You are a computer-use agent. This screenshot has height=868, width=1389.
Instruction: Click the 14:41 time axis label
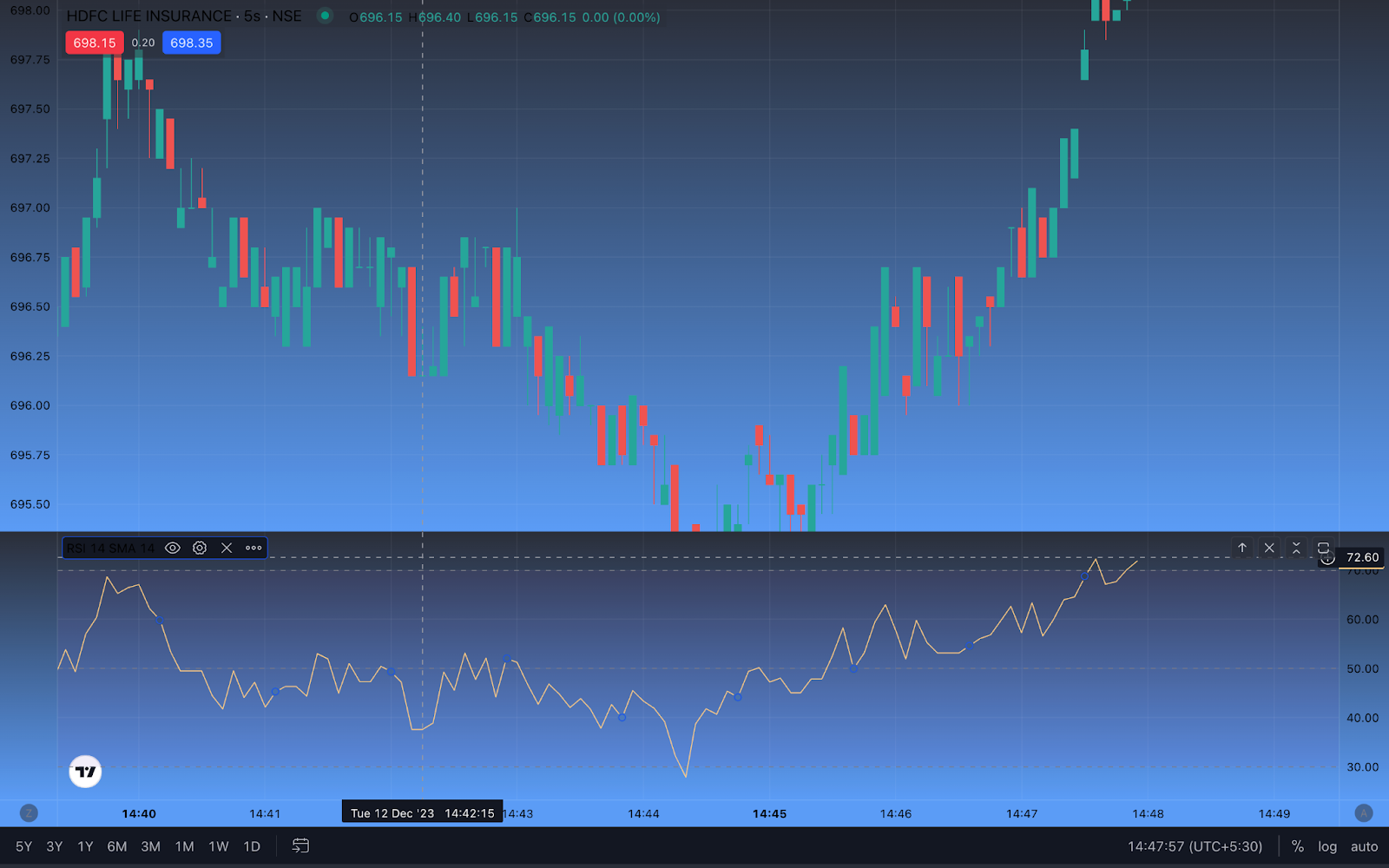pos(265,813)
